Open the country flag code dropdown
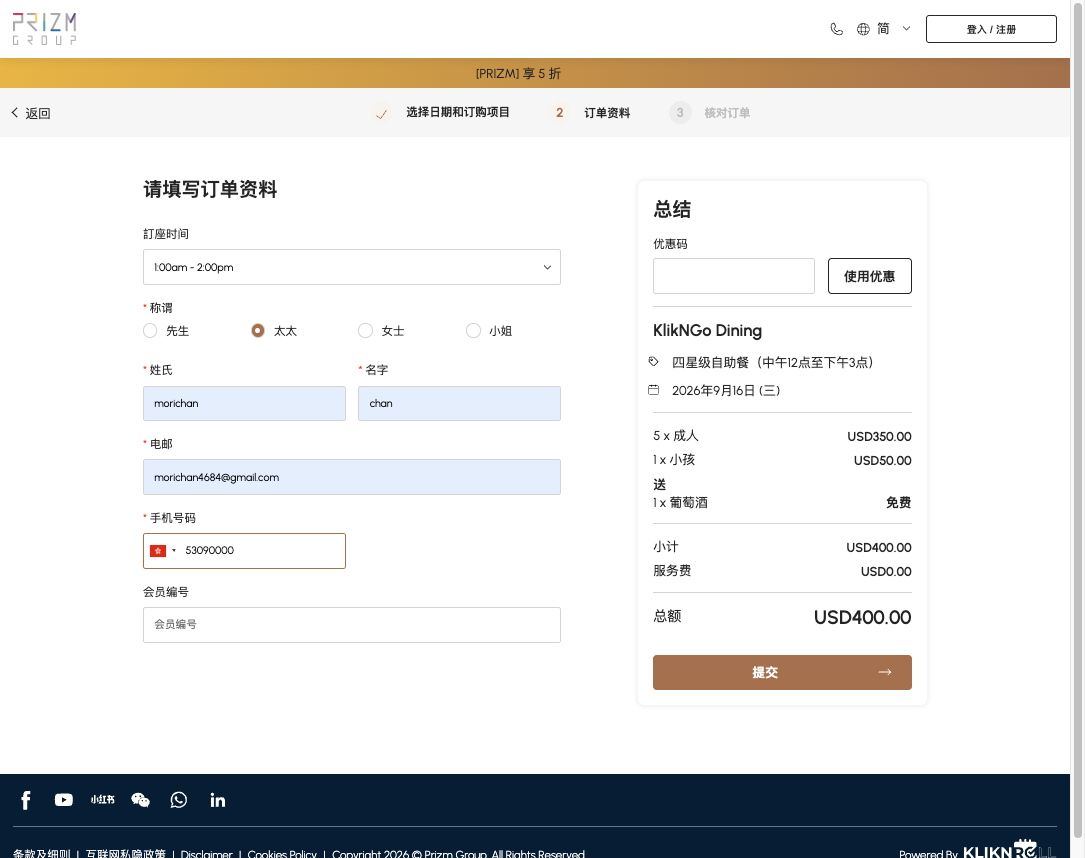Viewport: 1085px width, 858px height. (163, 551)
